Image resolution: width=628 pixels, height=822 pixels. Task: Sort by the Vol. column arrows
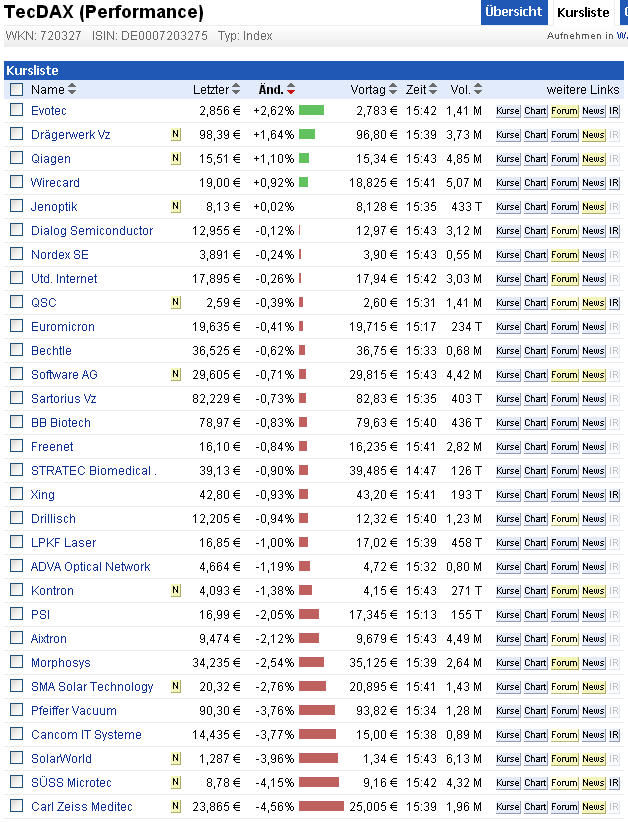(478, 90)
